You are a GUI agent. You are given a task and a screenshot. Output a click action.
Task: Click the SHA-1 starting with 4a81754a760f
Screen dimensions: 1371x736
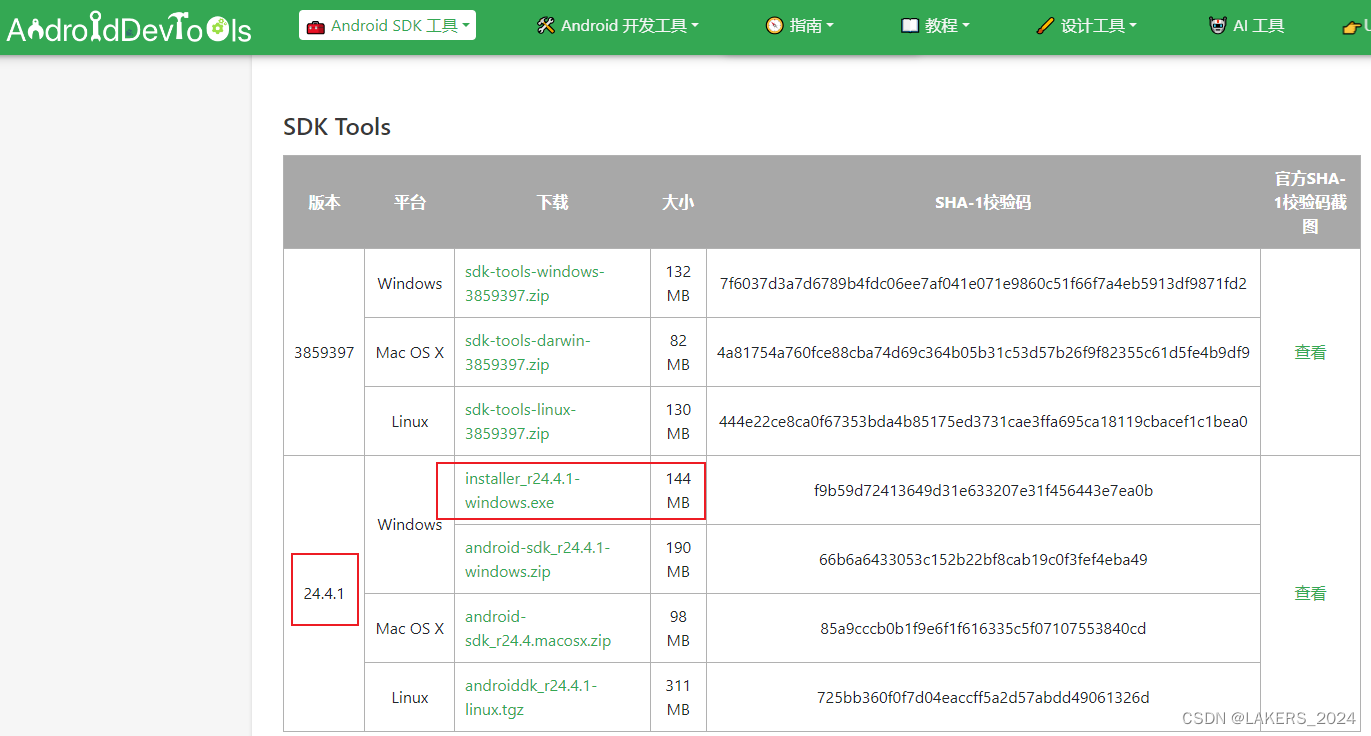[983, 353]
